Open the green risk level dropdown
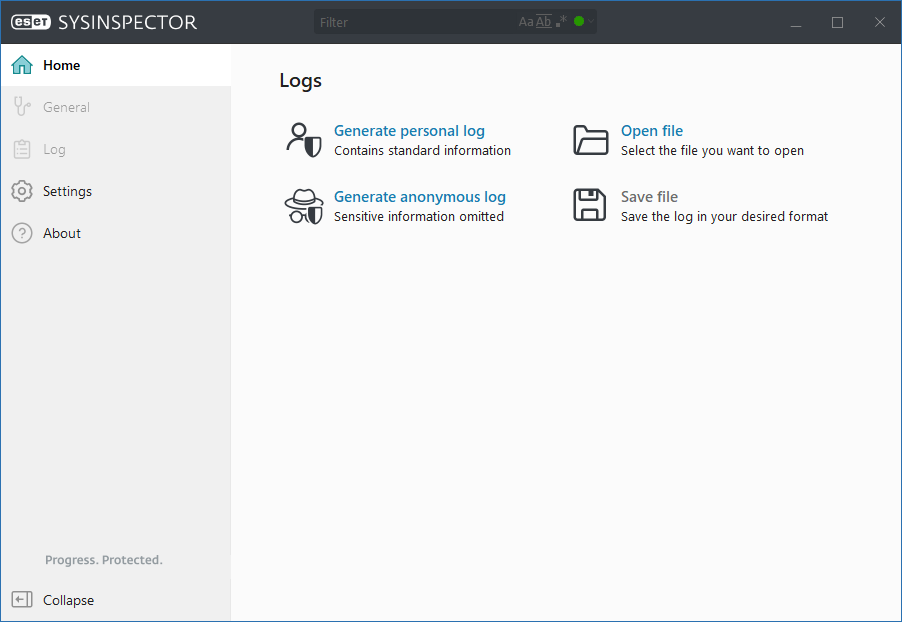 click(583, 22)
